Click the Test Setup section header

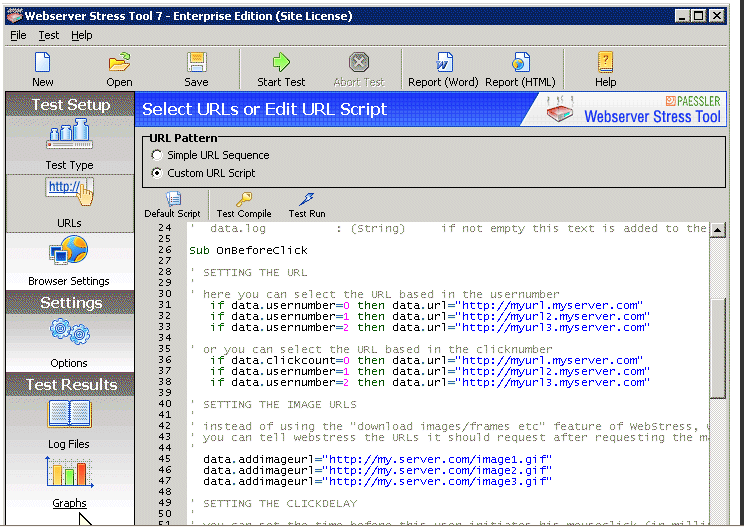click(70, 104)
